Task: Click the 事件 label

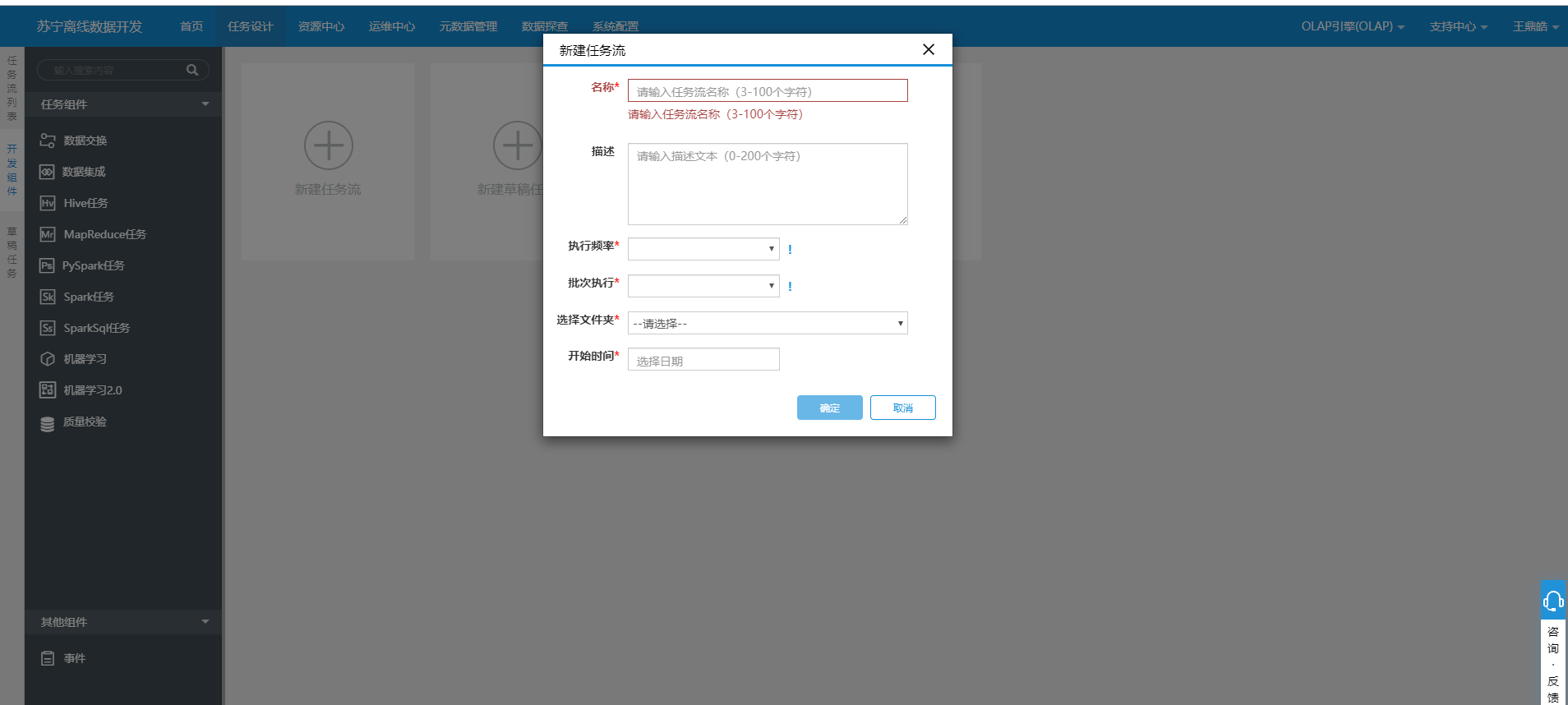Action: [x=75, y=658]
